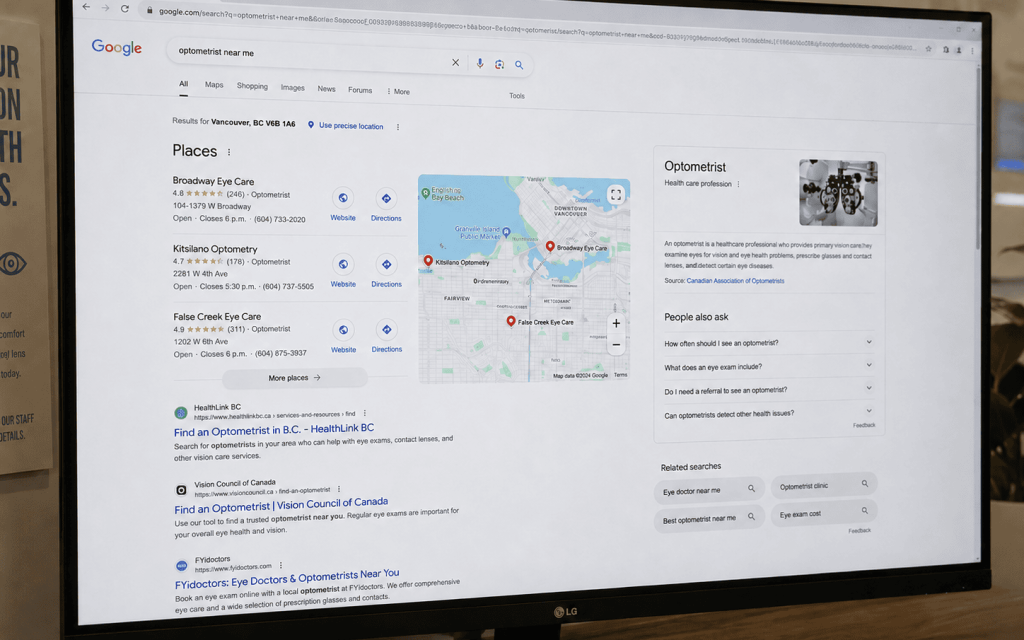Open options for FYidoctors result
Image resolution: width=1024 pixels, height=640 pixels.
pos(281,565)
